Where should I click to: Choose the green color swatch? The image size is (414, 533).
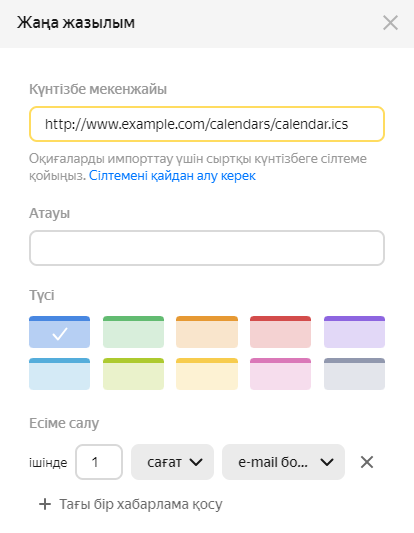[x=133, y=332]
